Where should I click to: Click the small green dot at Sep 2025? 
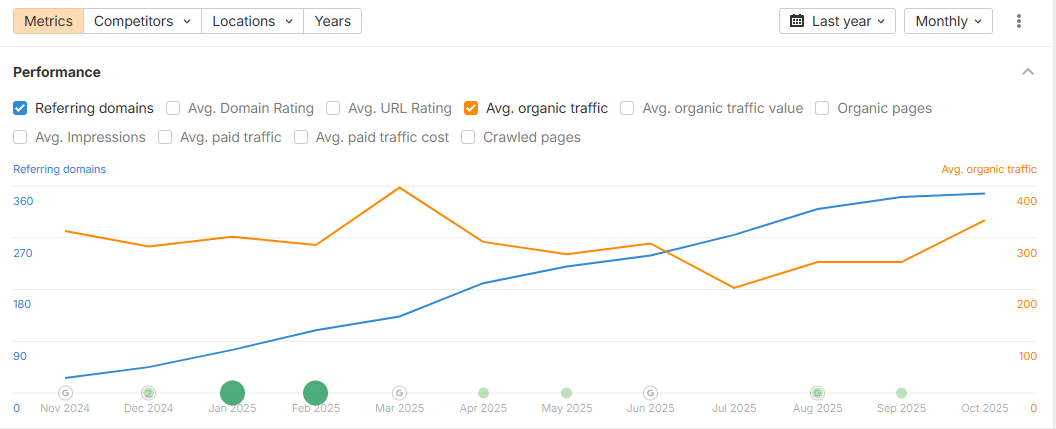point(901,393)
